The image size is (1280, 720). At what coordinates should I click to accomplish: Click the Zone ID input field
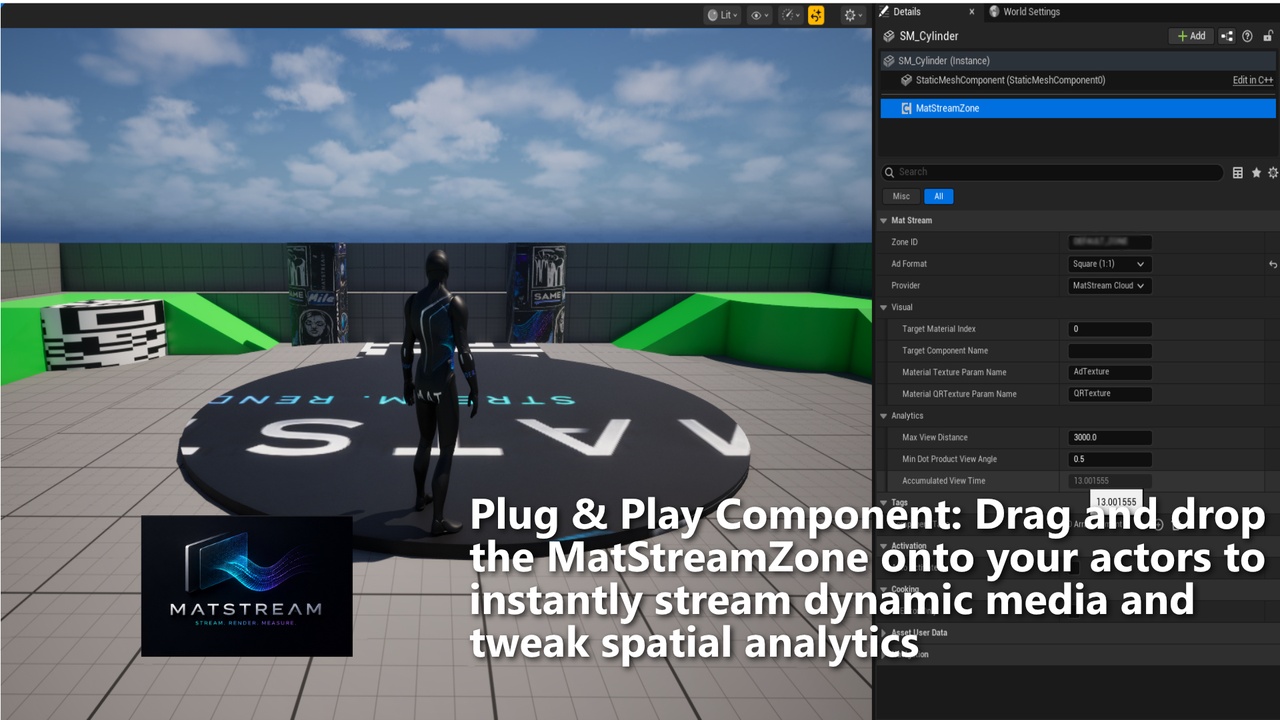click(1110, 242)
